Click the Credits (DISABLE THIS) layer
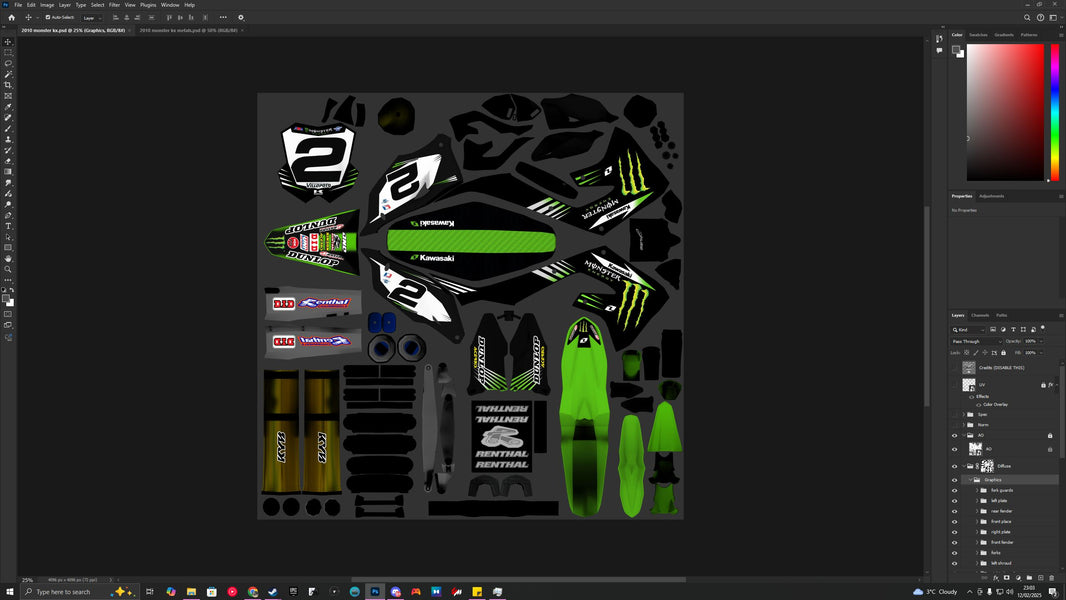1066x600 pixels. (x=1000, y=367)
